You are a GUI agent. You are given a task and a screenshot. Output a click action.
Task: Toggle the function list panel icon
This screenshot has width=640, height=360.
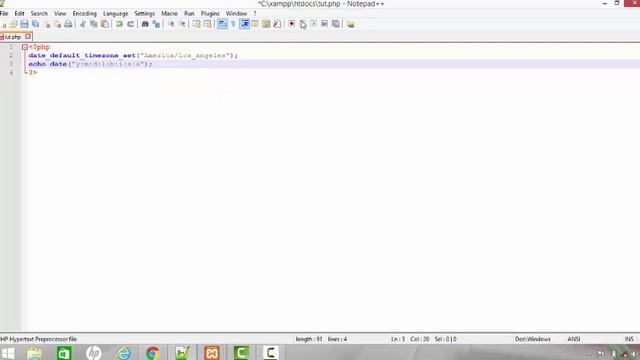tap(277, 24)
